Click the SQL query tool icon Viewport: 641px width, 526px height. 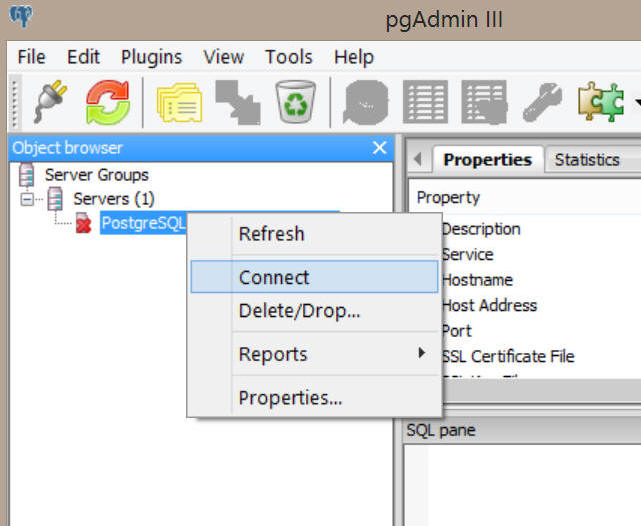365,102
